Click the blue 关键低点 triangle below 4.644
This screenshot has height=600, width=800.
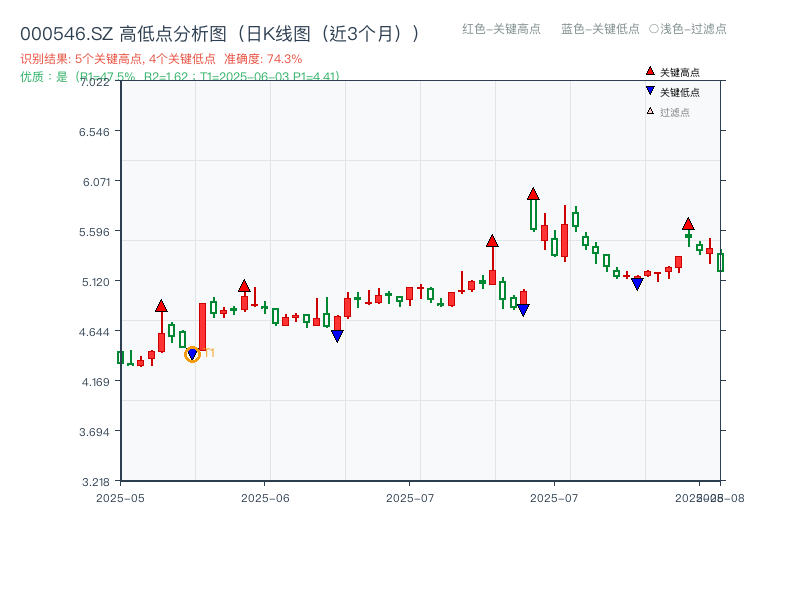click(x=337, y=334)
